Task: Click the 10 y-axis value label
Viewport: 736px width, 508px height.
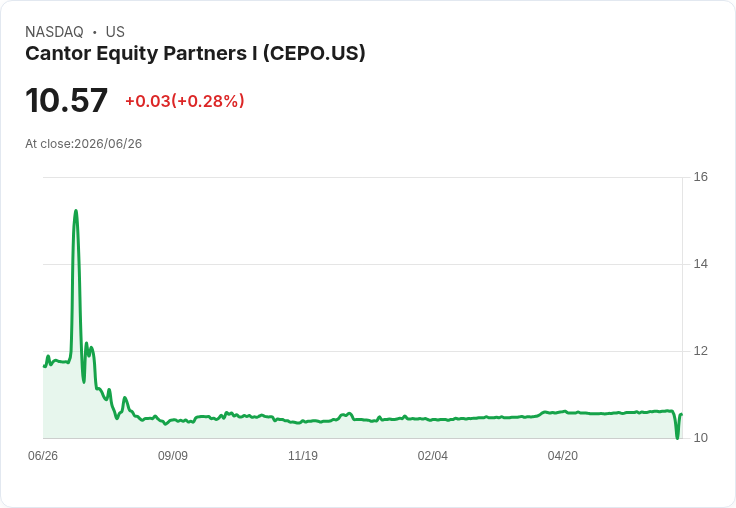Action: point(701,438)
